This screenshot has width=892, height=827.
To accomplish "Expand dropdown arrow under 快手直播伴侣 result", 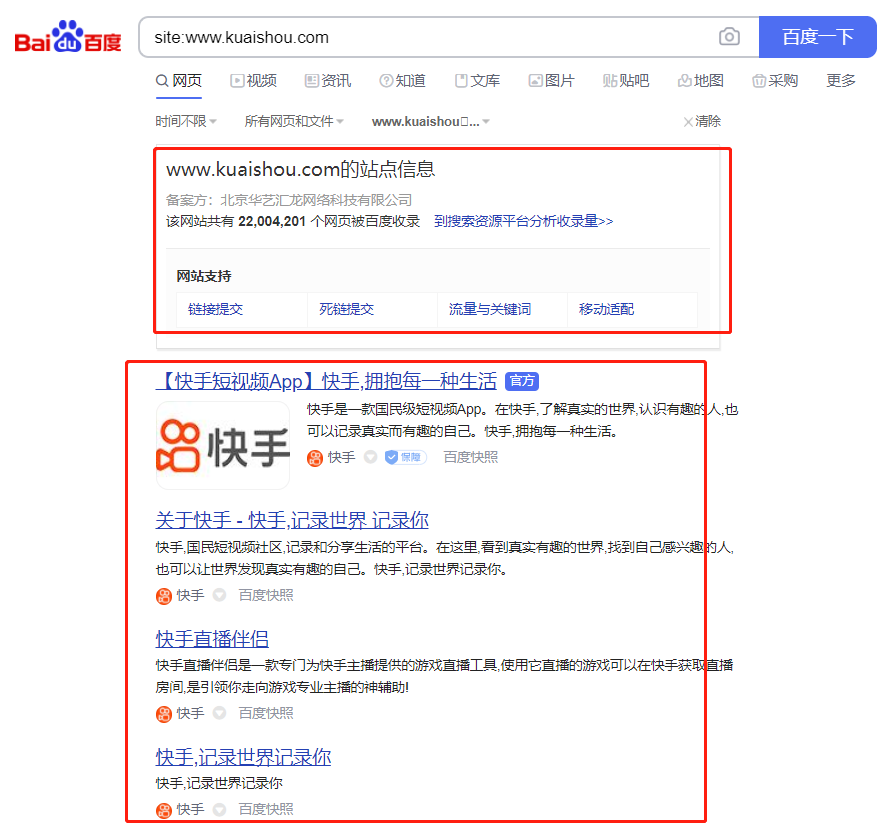I will click(219, 713).
